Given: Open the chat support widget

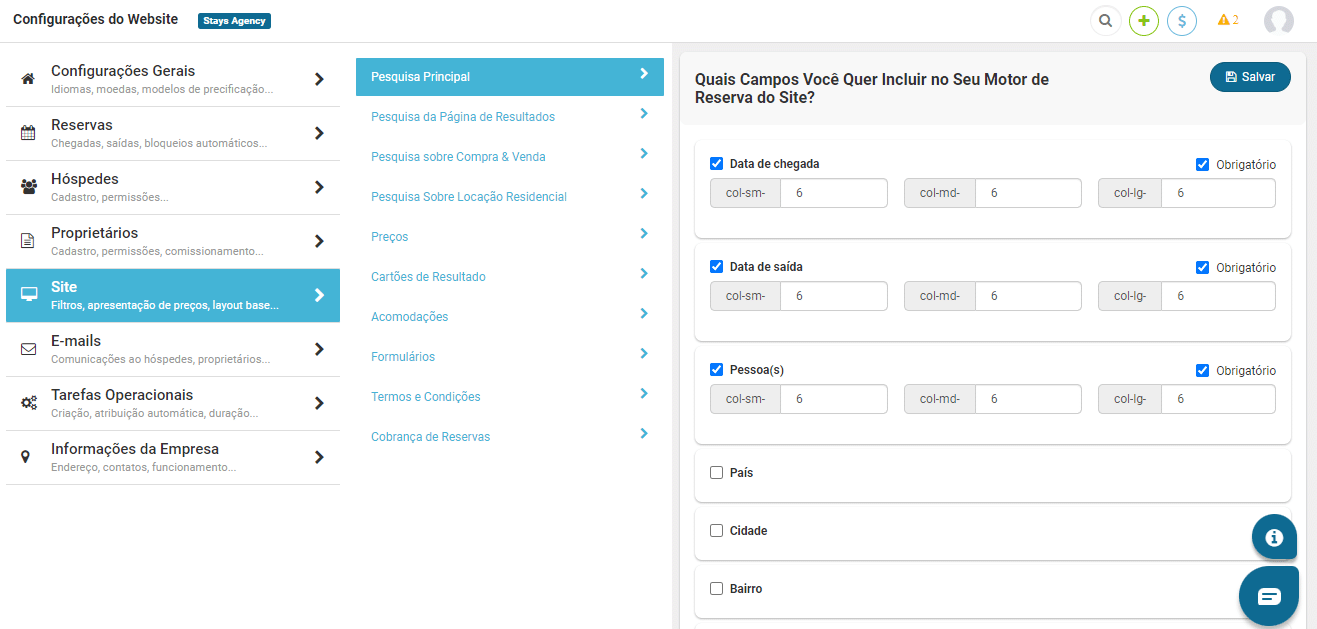Looking at the screenshot, I should coord(1269,596).
